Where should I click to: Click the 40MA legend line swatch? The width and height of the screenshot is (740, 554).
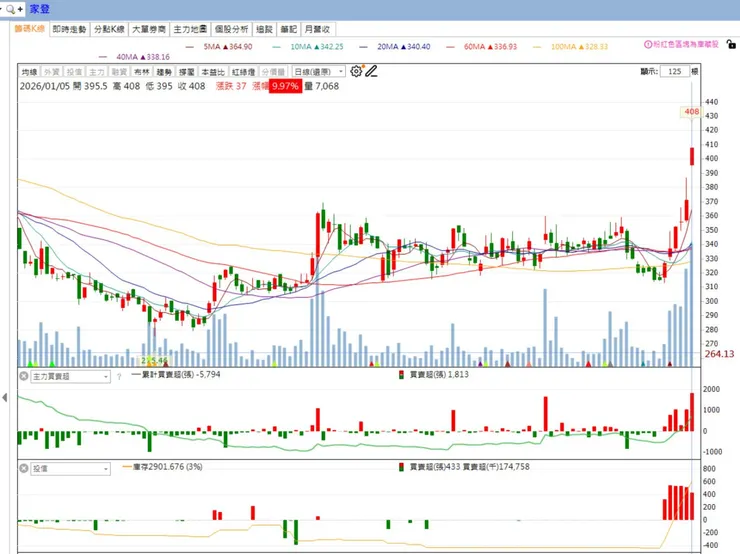pyautogui.click(x=103, y=57)
